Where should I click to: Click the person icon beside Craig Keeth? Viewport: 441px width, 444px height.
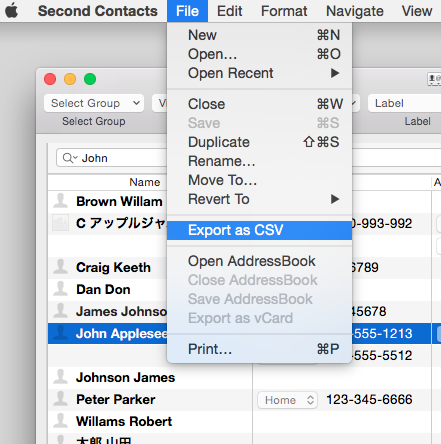pyautogui.click(x=60, y=267)
